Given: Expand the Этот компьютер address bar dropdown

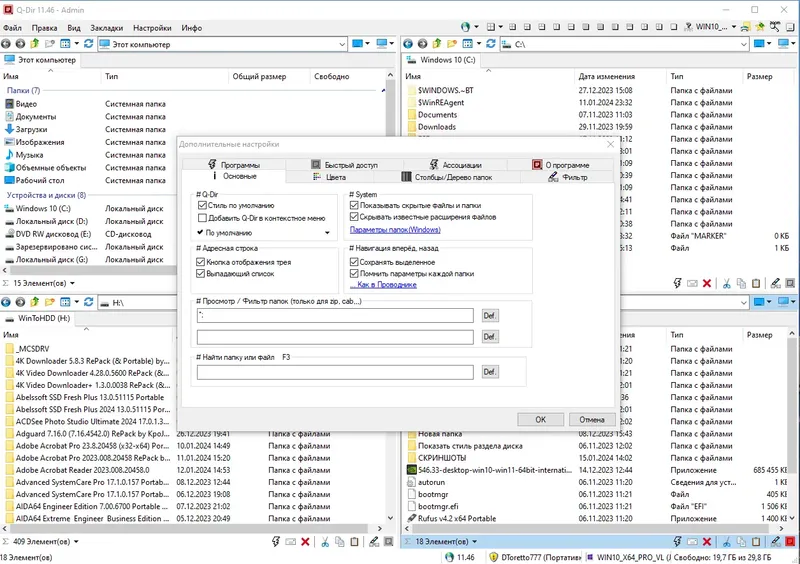Looking at the screenshot, I should pos(342,44).
